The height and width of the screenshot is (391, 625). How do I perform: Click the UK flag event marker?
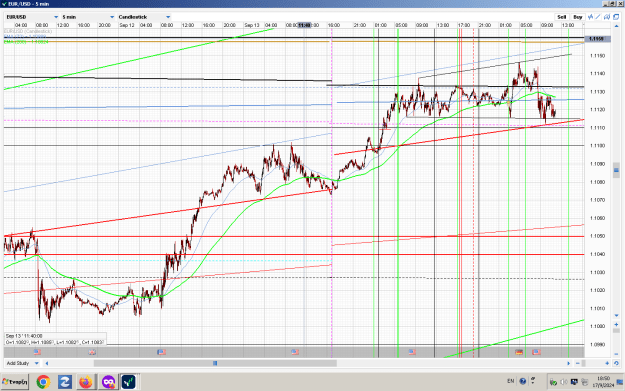92,352
